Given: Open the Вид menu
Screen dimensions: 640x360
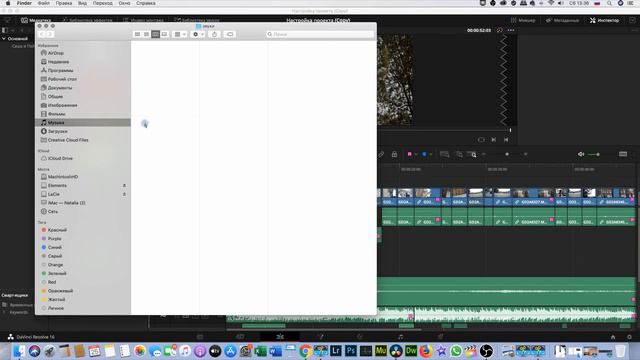Looking at the screenshot, I should [x=82, y=3].
